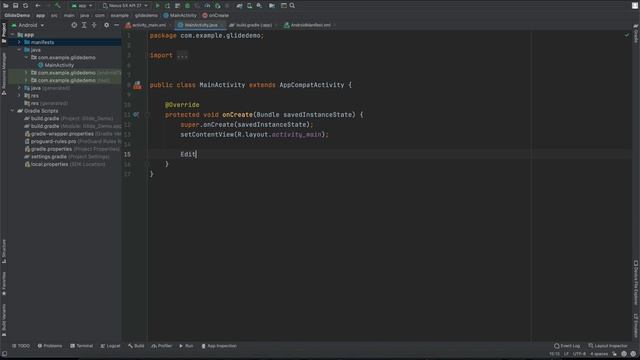Click the Save All toolbar icon

coord(16,6)
